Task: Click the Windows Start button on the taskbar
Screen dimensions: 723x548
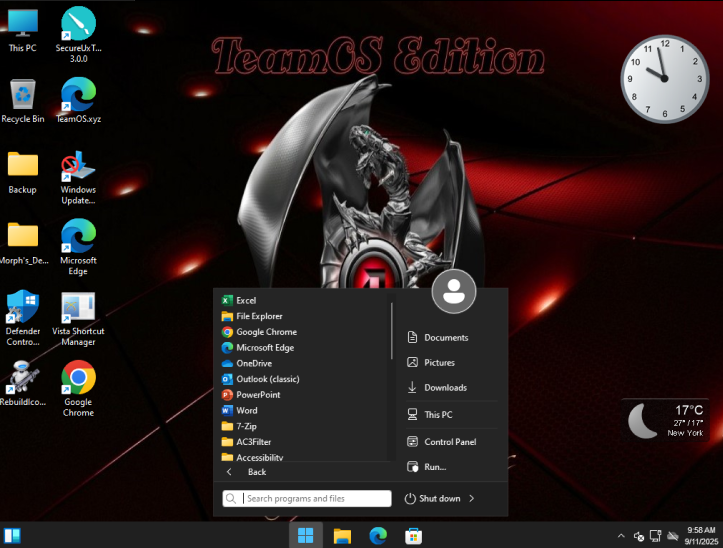Action: (305, 536)
